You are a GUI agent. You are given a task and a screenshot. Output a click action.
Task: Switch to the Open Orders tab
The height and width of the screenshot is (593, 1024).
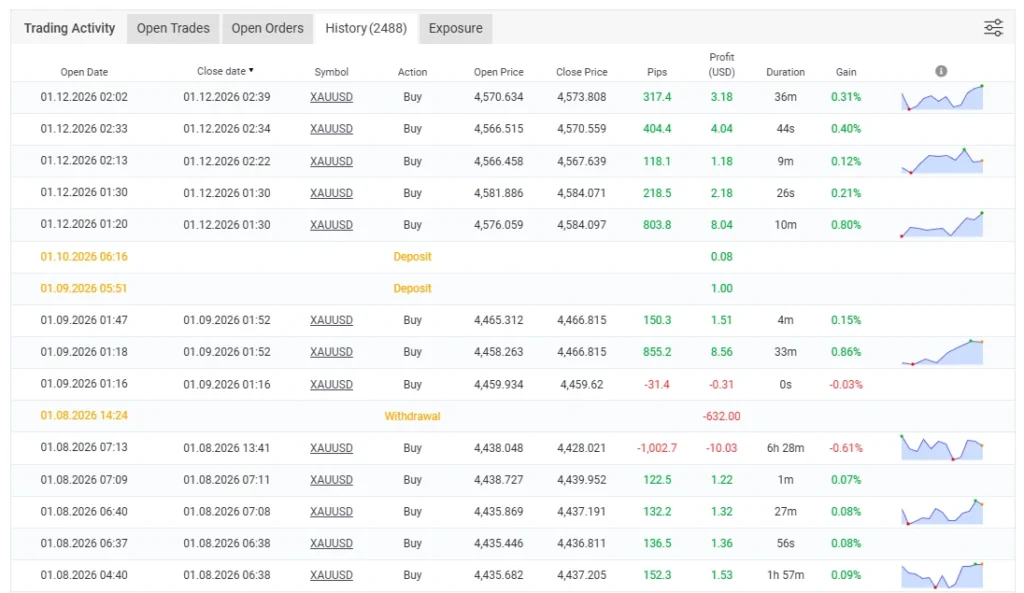point(267,28)
